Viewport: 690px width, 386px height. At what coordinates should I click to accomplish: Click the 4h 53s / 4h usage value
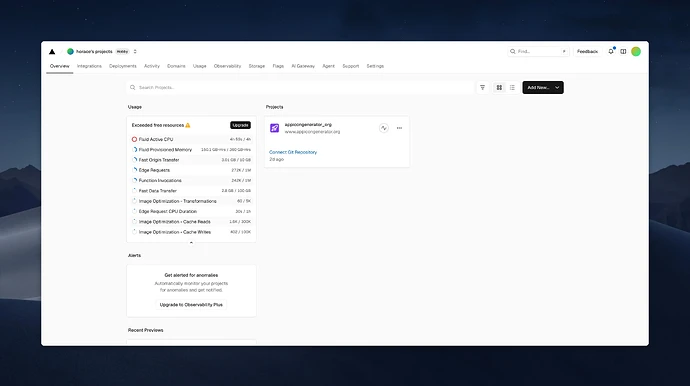[x=240, y=139]
